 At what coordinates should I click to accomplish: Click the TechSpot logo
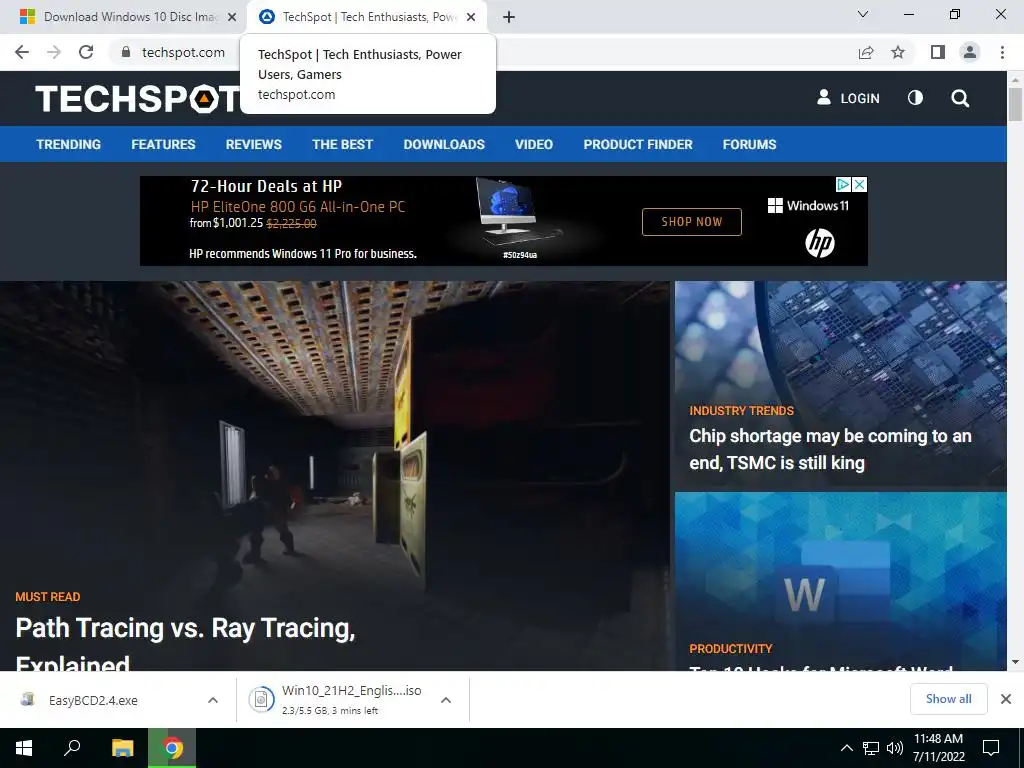(x=137, y=99)
